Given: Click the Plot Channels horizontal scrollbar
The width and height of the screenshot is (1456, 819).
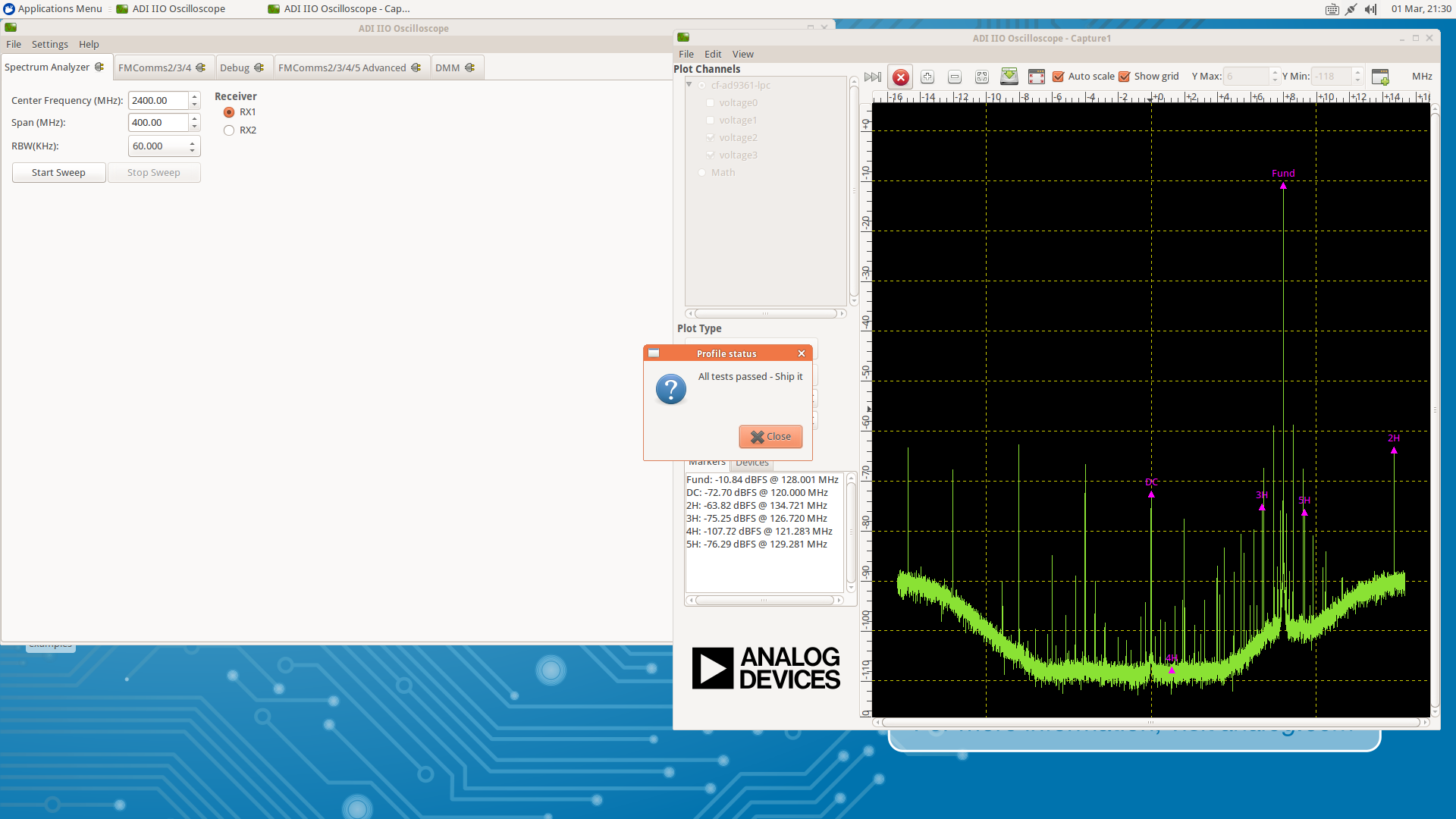Looking at the screenshot, I should click(x=766, y=313).
